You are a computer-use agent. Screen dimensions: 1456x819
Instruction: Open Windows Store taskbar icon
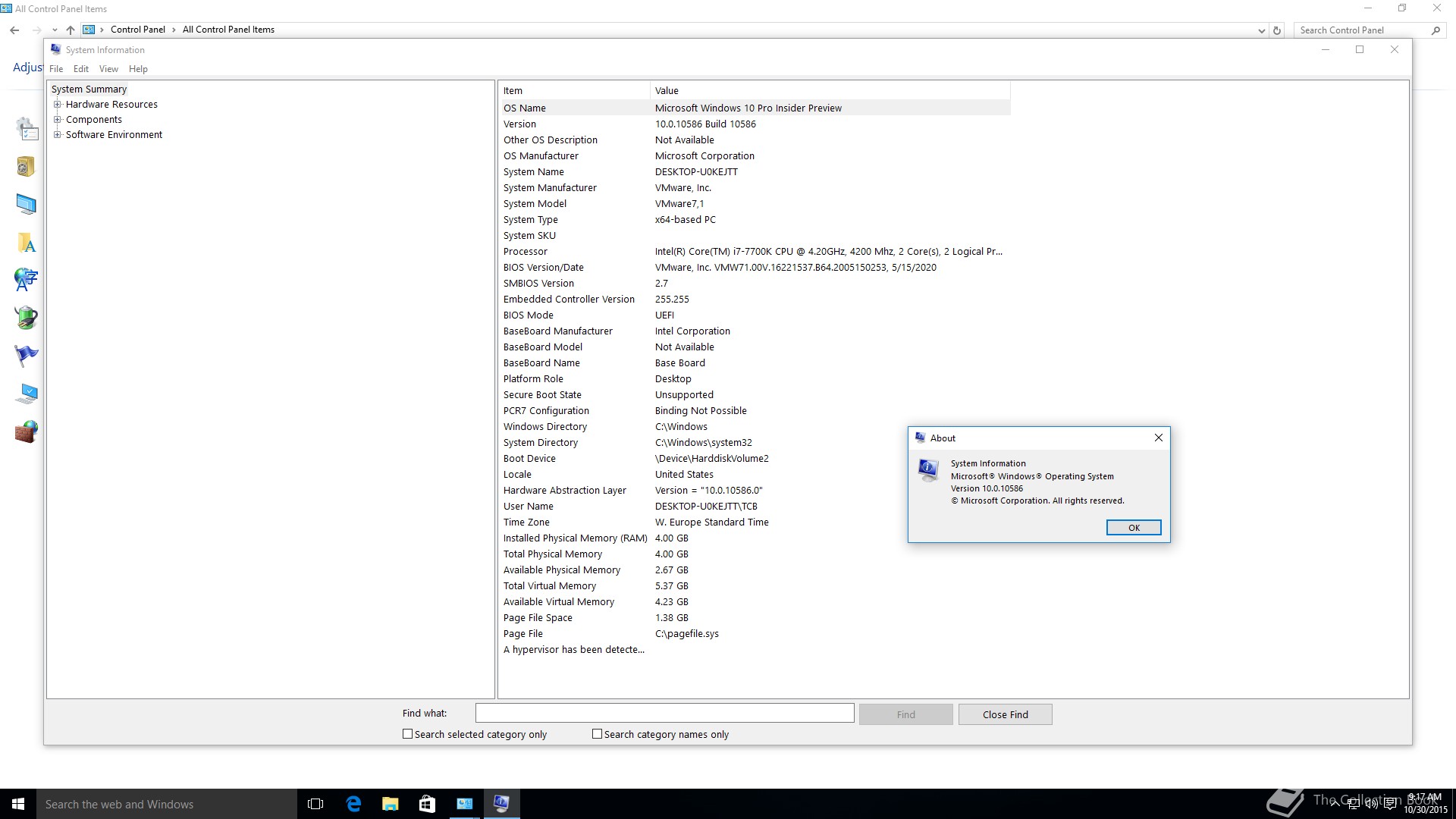[427, 804]
